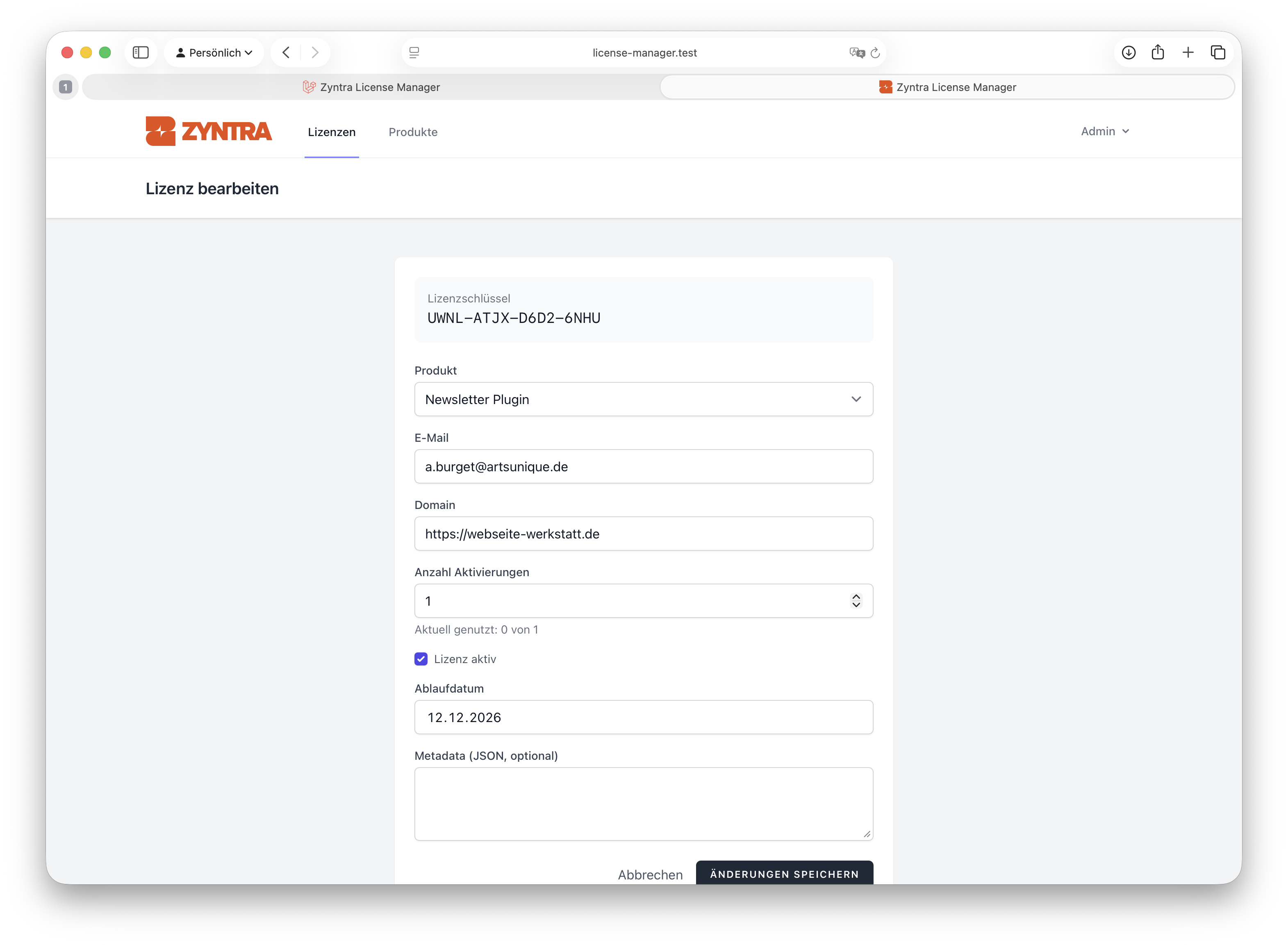Expand the Admin user menu
The height and width of the screenshot is (945, 1288).
1104,132
